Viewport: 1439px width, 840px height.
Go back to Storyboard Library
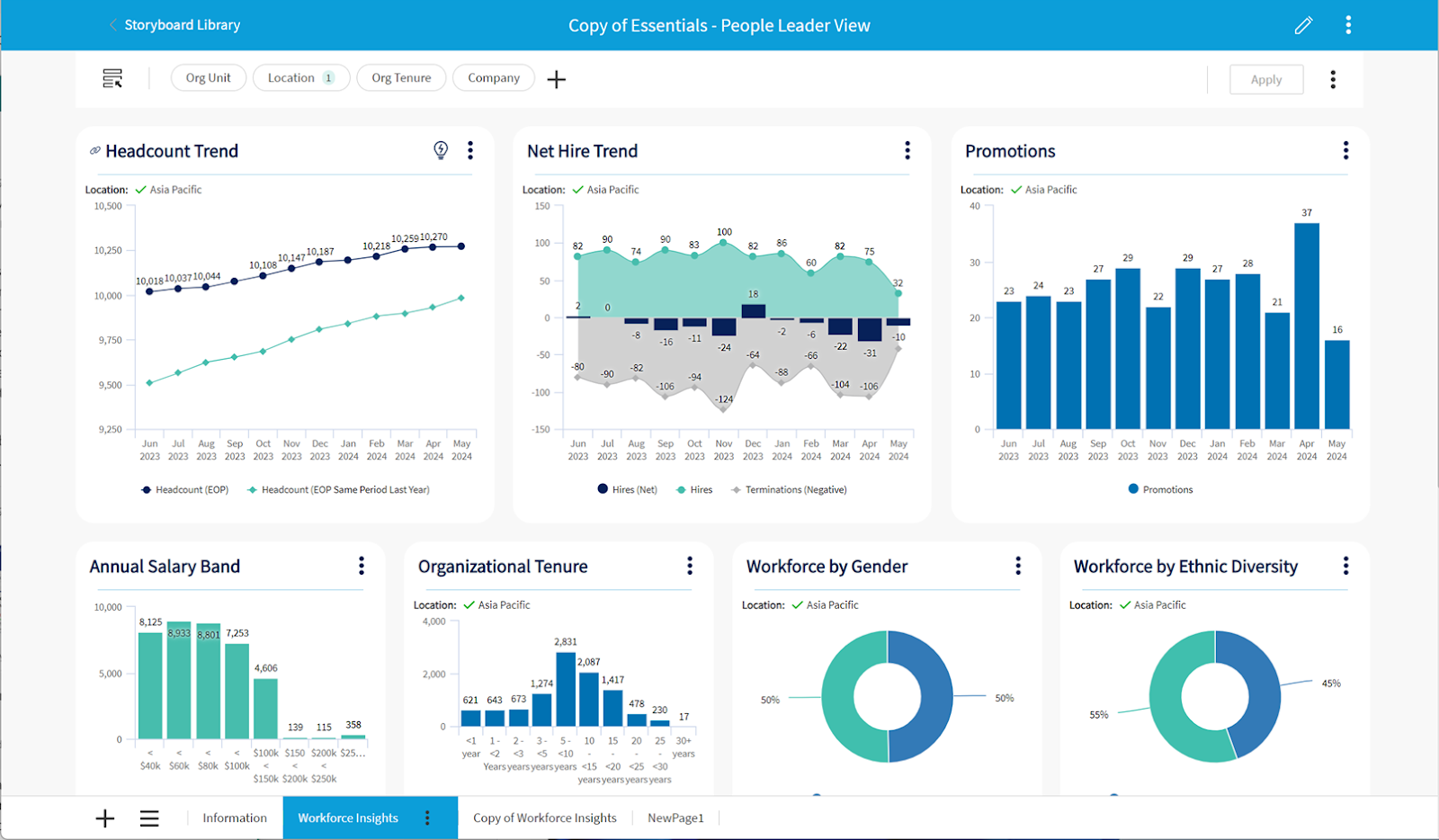[182, 25]
